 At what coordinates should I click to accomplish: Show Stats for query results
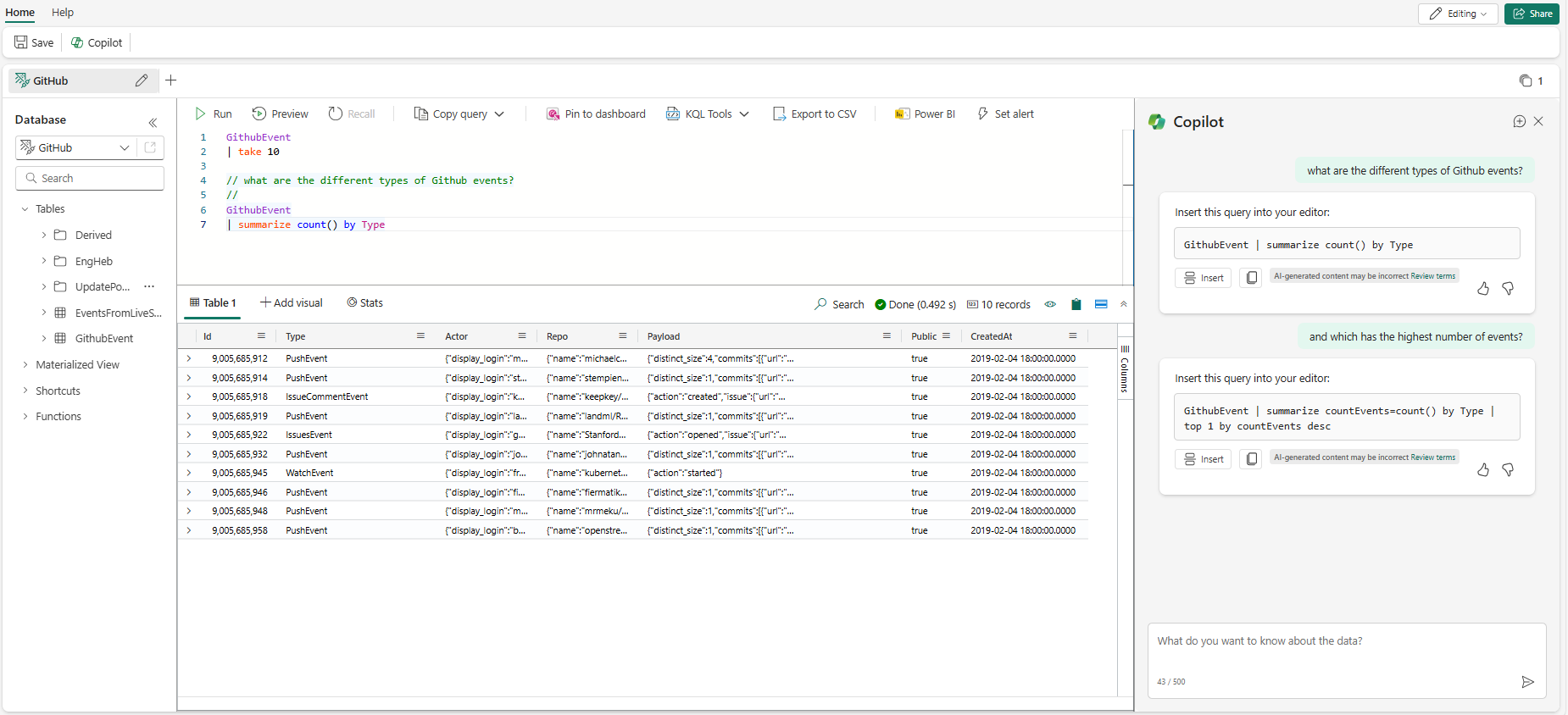(x=365, y=302)
